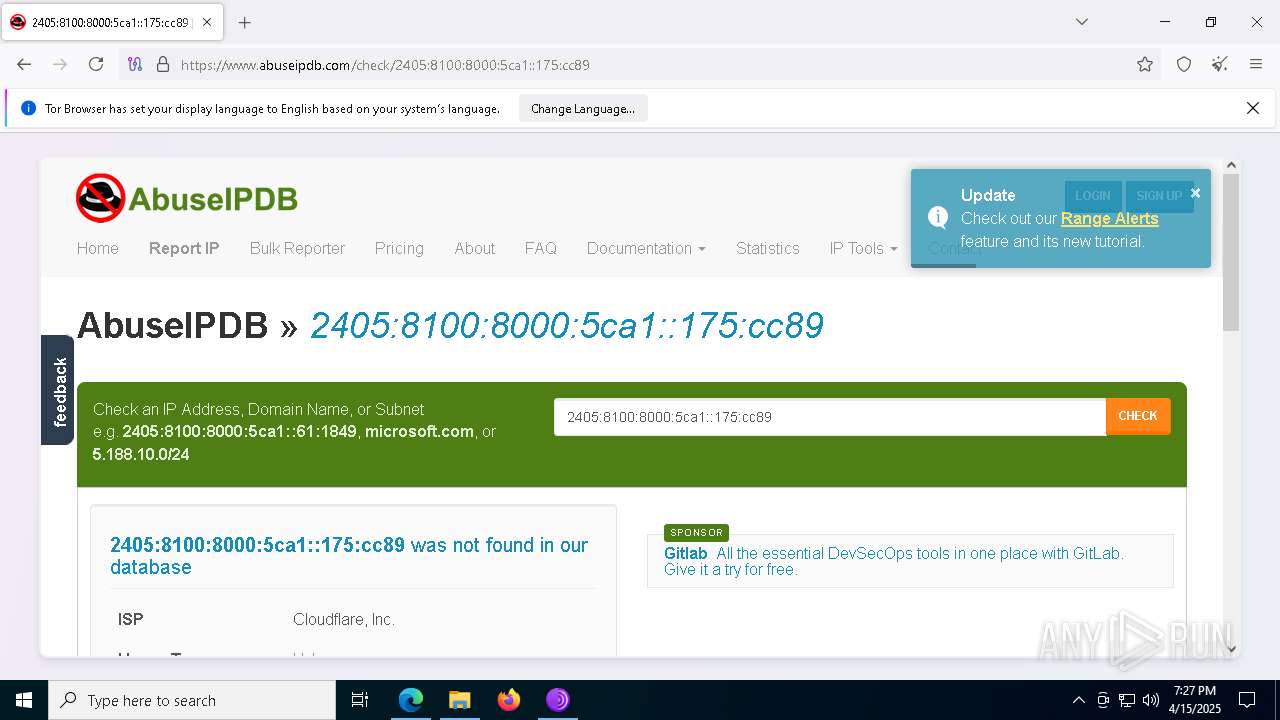Viewport: 1280px width, 720px height.
Task: Click the Update info icon
Action: click(938, 217)
